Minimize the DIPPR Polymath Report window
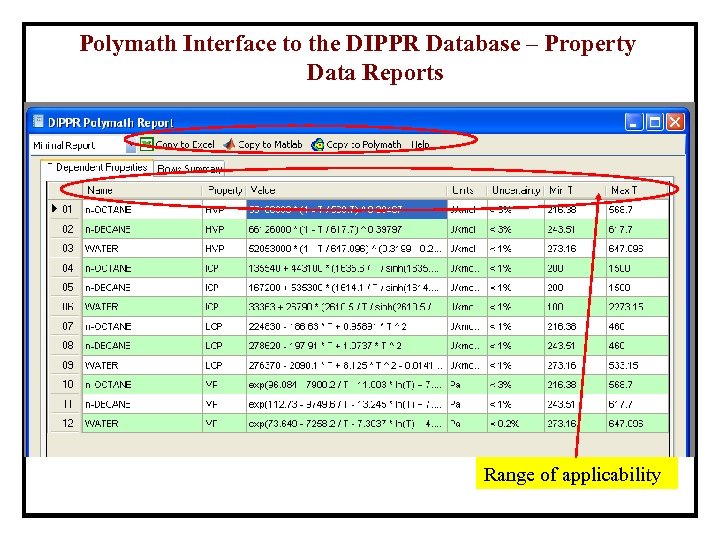Screen dimensions: 720x540 (x=634, y=122)
